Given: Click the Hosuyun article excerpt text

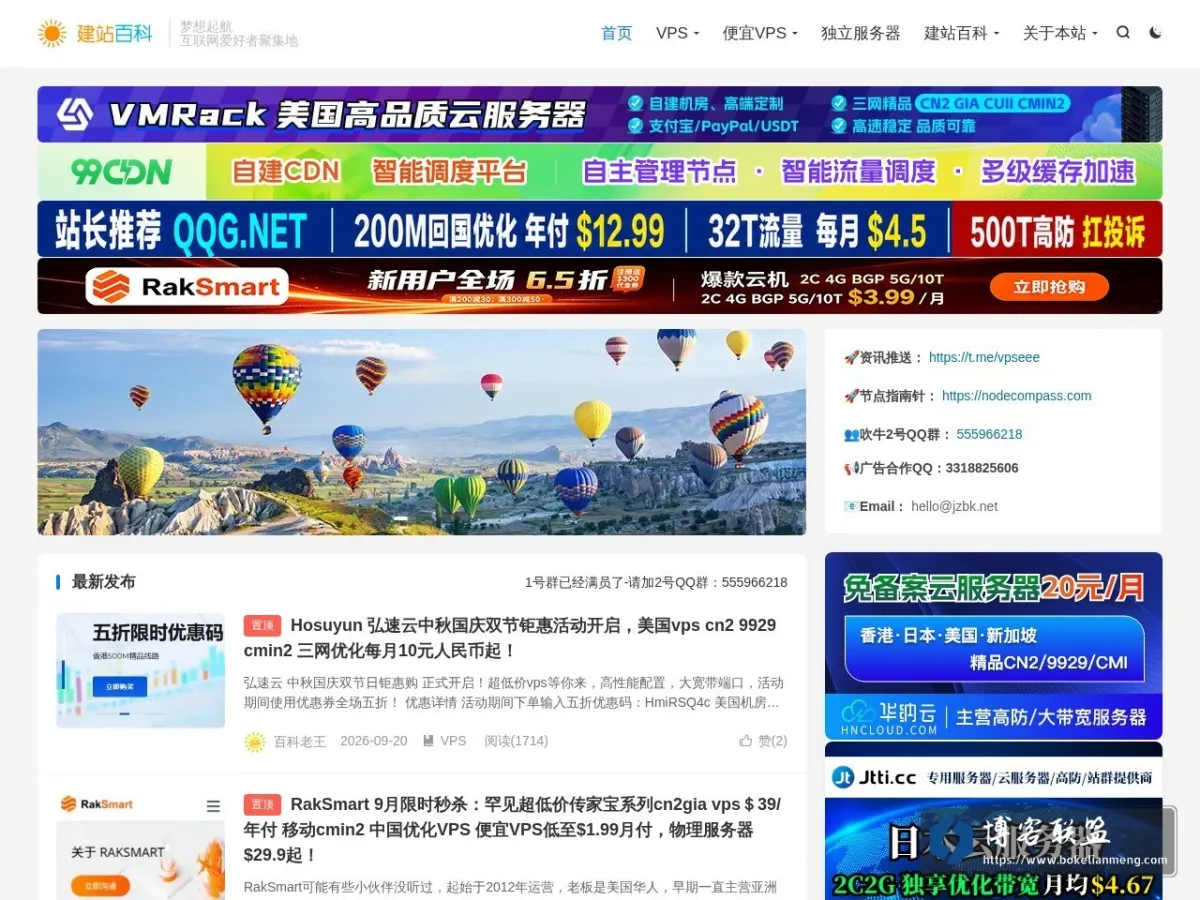Looking at the screenshot, I should point(514,693).
